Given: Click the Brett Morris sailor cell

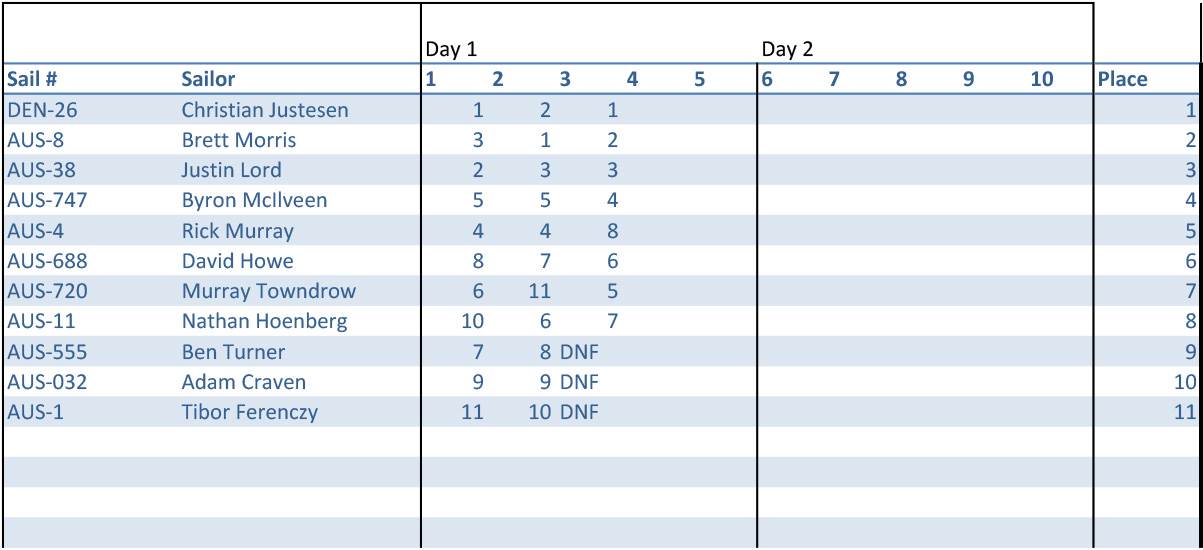Looking at the screenshot, I should tap(239, 140).
